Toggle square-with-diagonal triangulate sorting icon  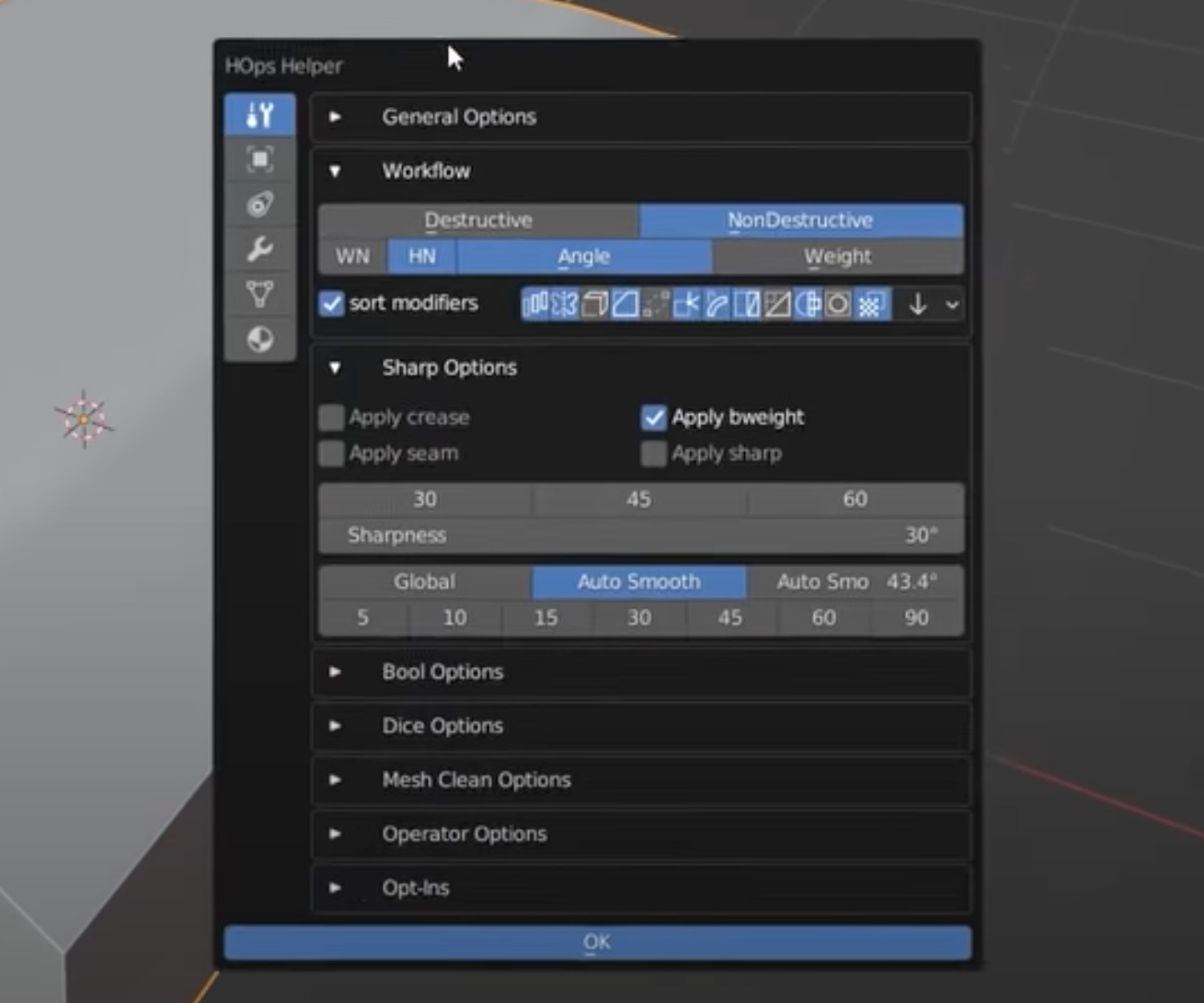(778, 304)
